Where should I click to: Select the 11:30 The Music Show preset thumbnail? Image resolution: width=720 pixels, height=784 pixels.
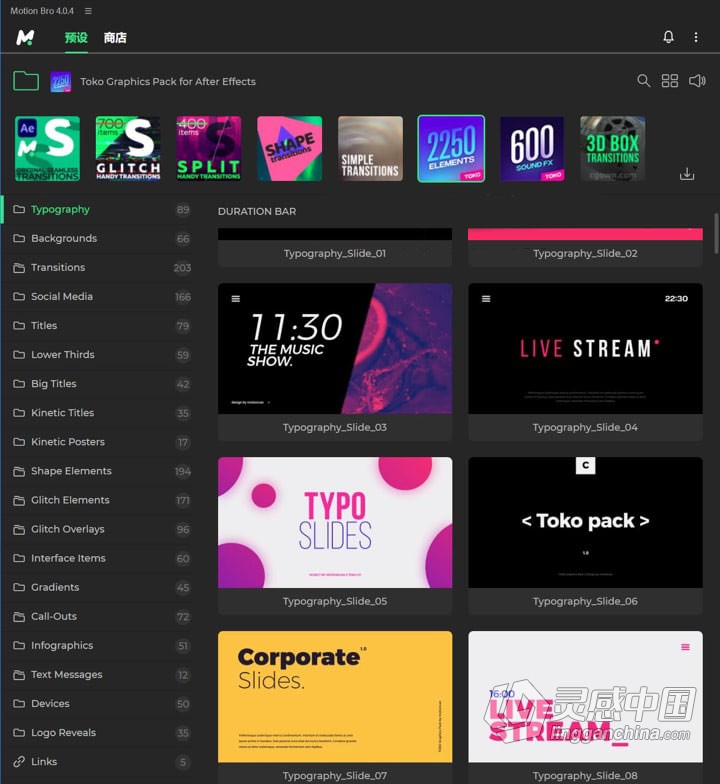(335, 348)
